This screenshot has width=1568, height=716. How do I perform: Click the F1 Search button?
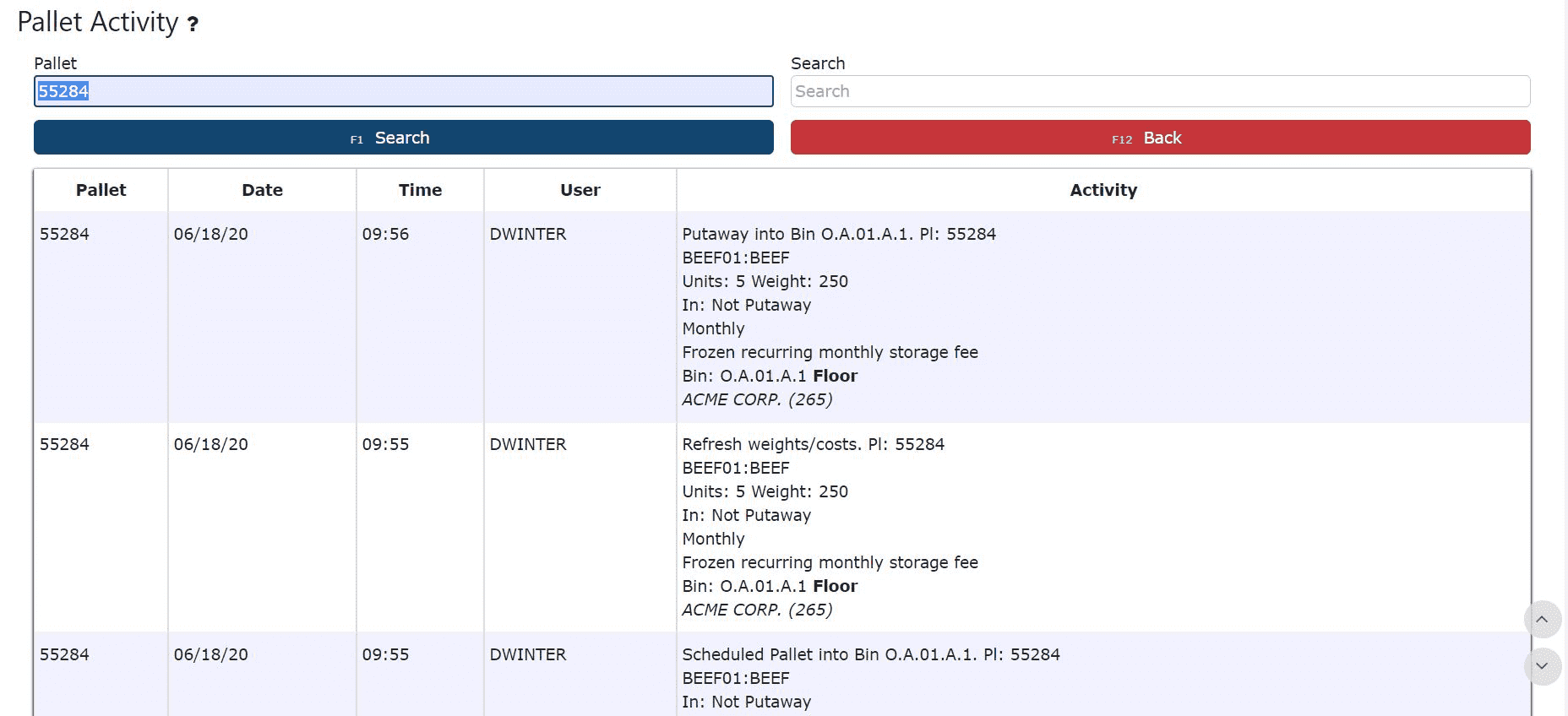coord(403,138)
